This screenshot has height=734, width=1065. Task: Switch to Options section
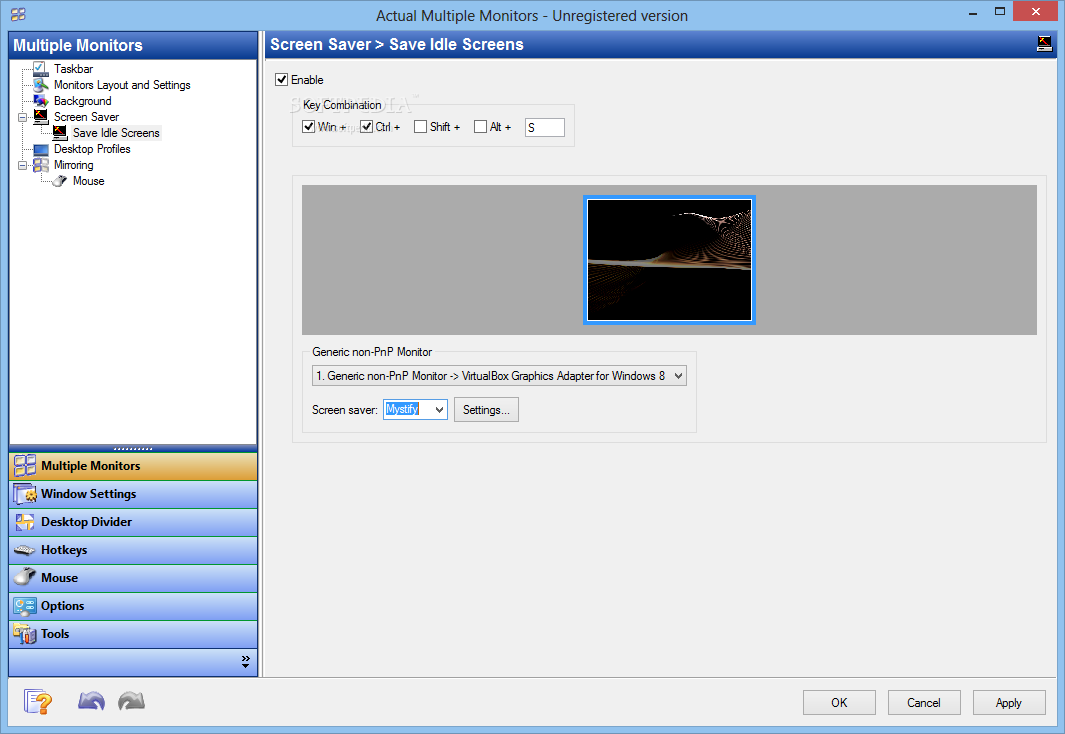click(x=133, y=606)
